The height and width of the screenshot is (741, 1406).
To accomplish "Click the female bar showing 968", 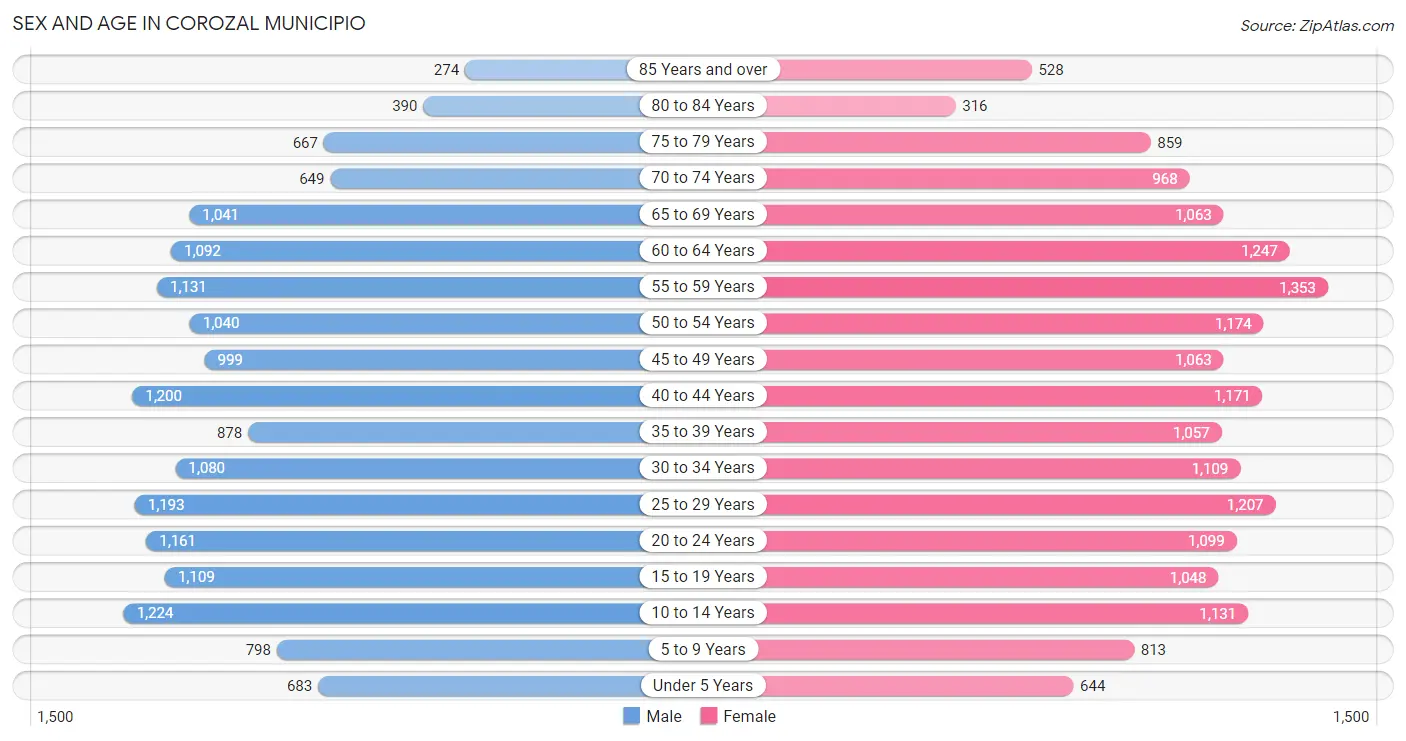I will (x=946, y=178).
